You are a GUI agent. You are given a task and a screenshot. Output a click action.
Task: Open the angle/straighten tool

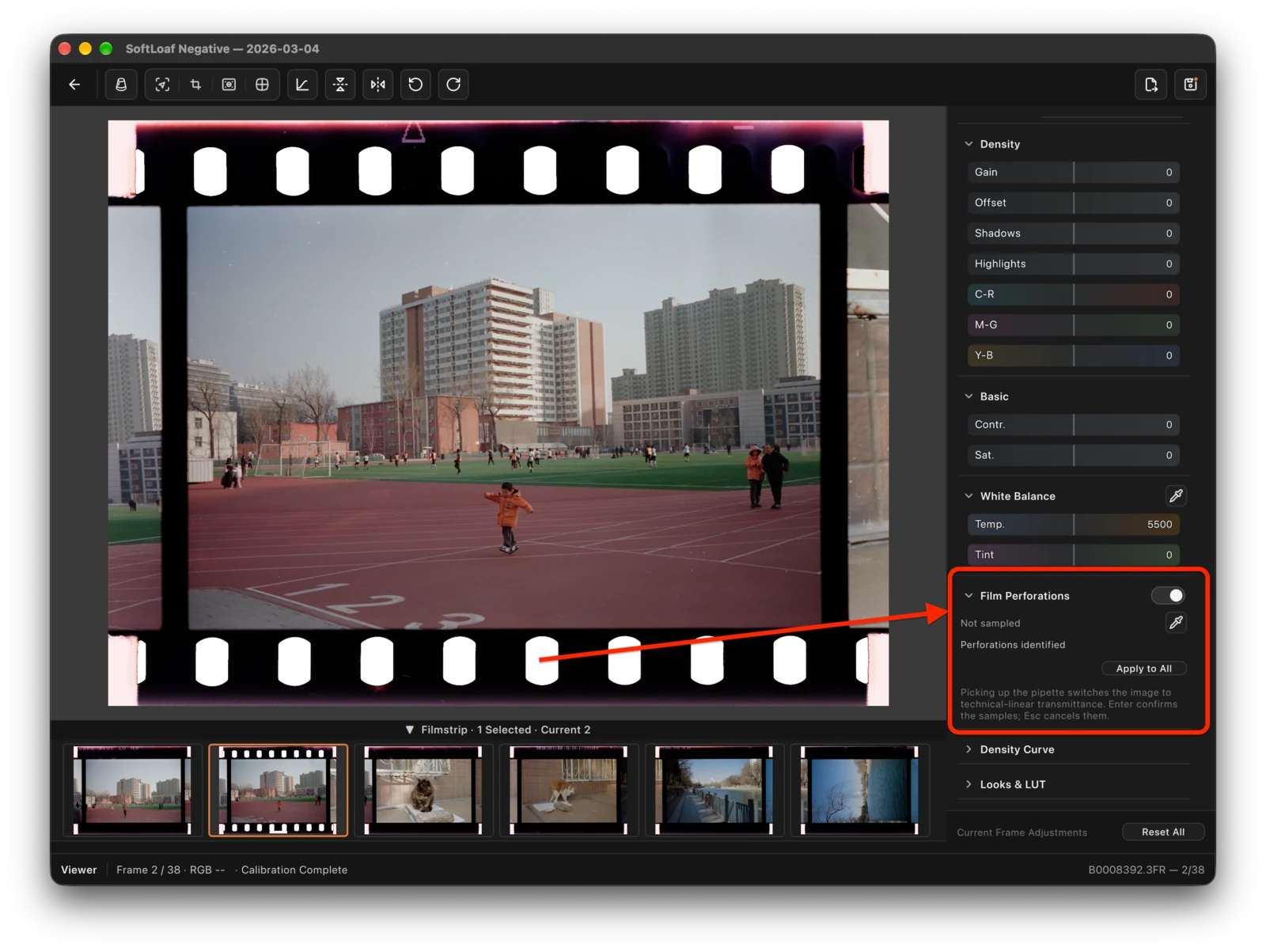(x=302, y=85)
